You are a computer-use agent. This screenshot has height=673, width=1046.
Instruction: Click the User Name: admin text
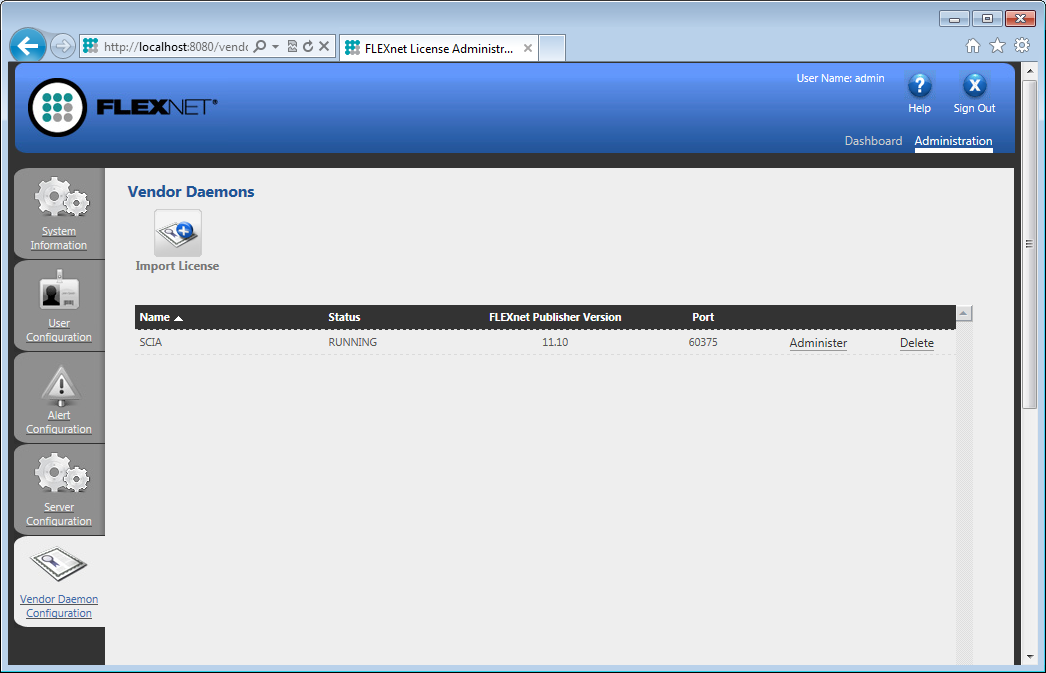pos(841,78)
